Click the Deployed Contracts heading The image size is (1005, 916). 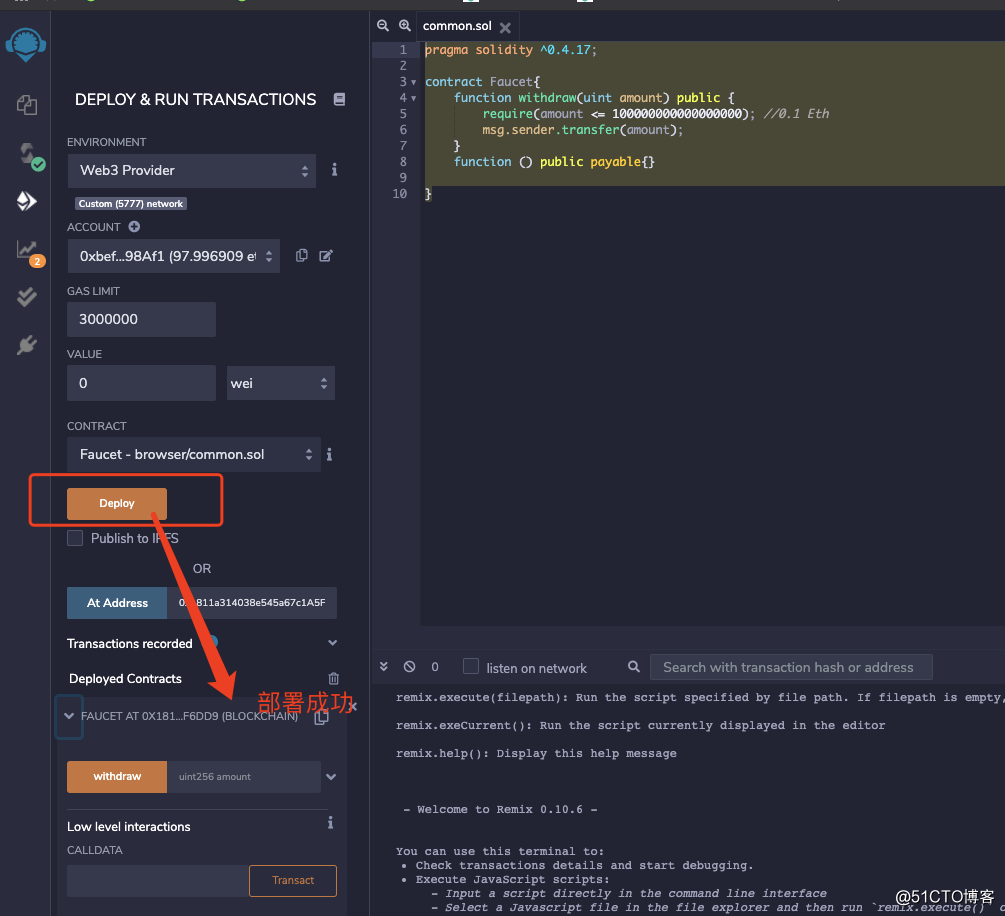point(125,678)
